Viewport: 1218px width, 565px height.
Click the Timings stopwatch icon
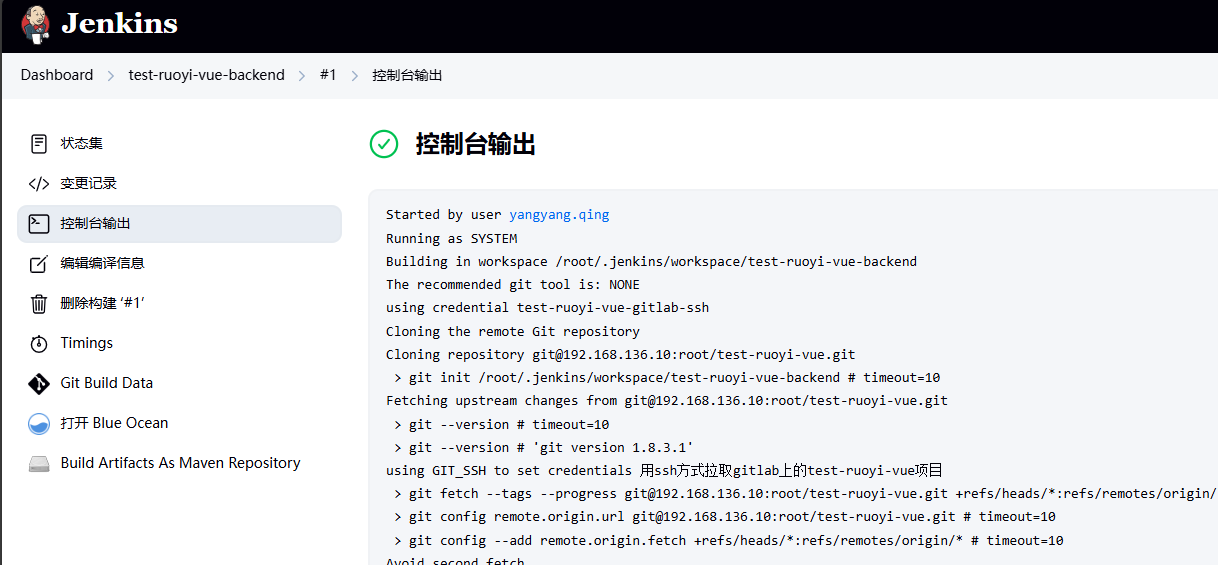tap(39, 343)
